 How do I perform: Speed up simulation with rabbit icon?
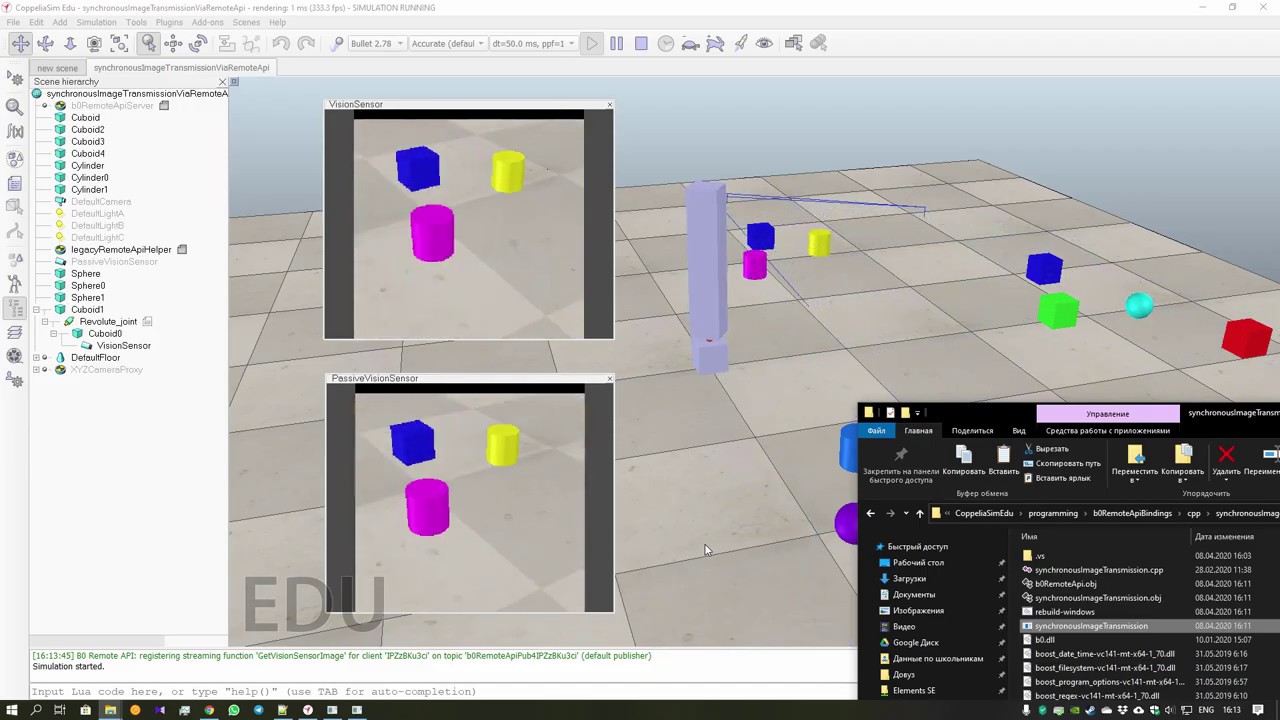[715, 43]
